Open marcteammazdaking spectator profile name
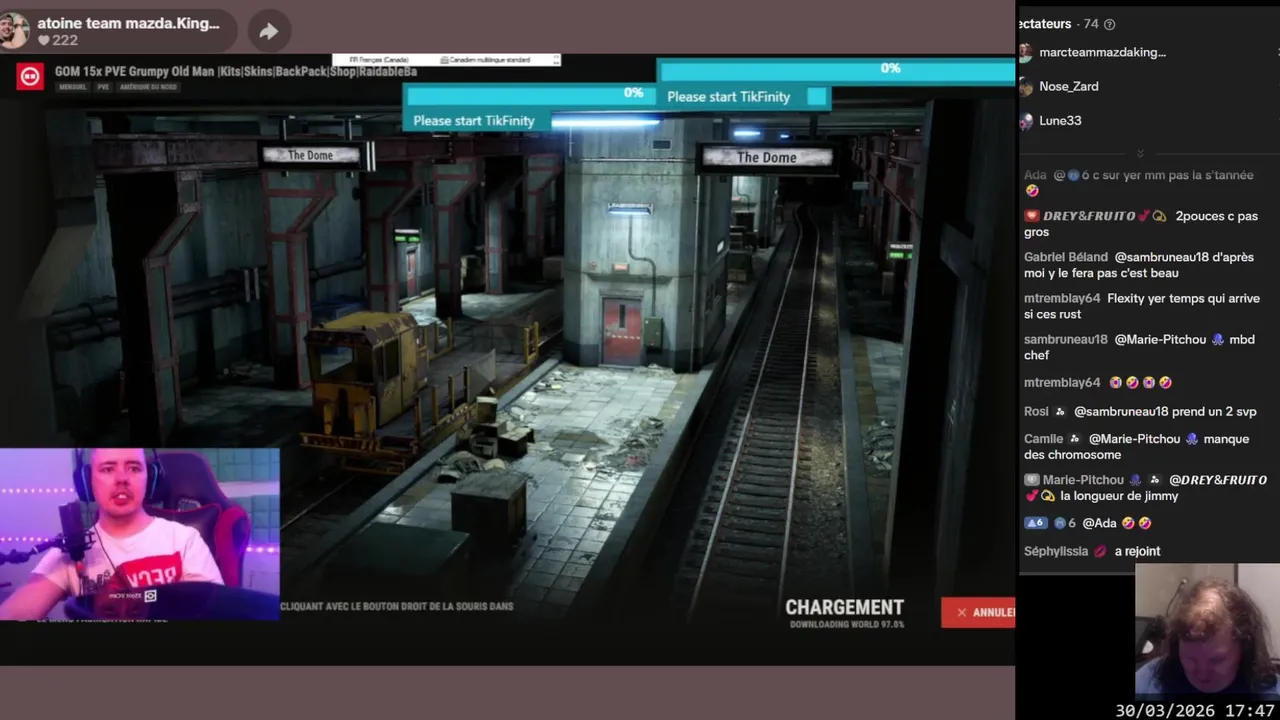This screenshot has width=1280, height=720. tap(1102, 52)
